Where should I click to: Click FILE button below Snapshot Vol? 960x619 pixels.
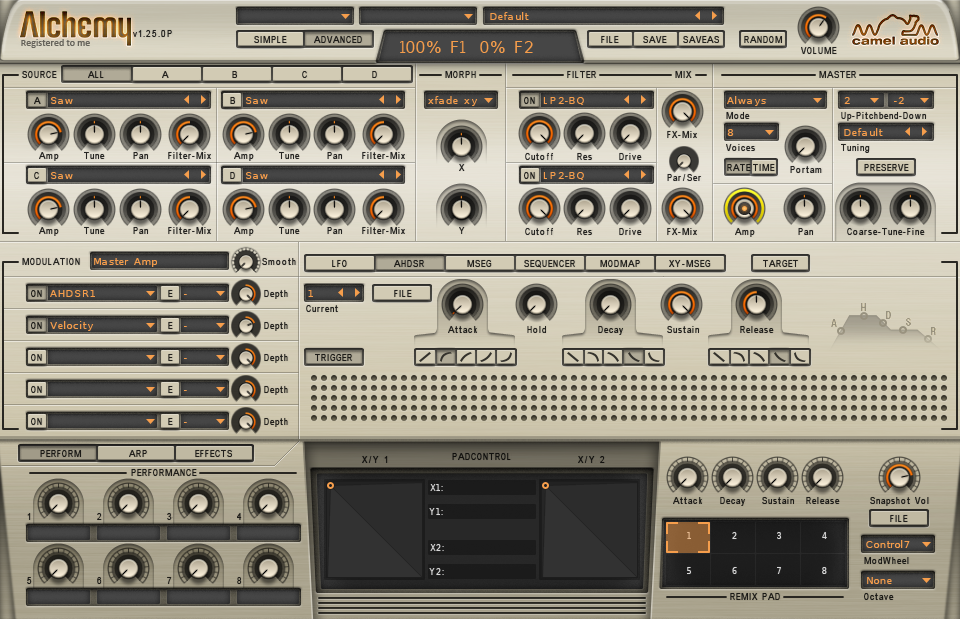(x=899, y=519)
